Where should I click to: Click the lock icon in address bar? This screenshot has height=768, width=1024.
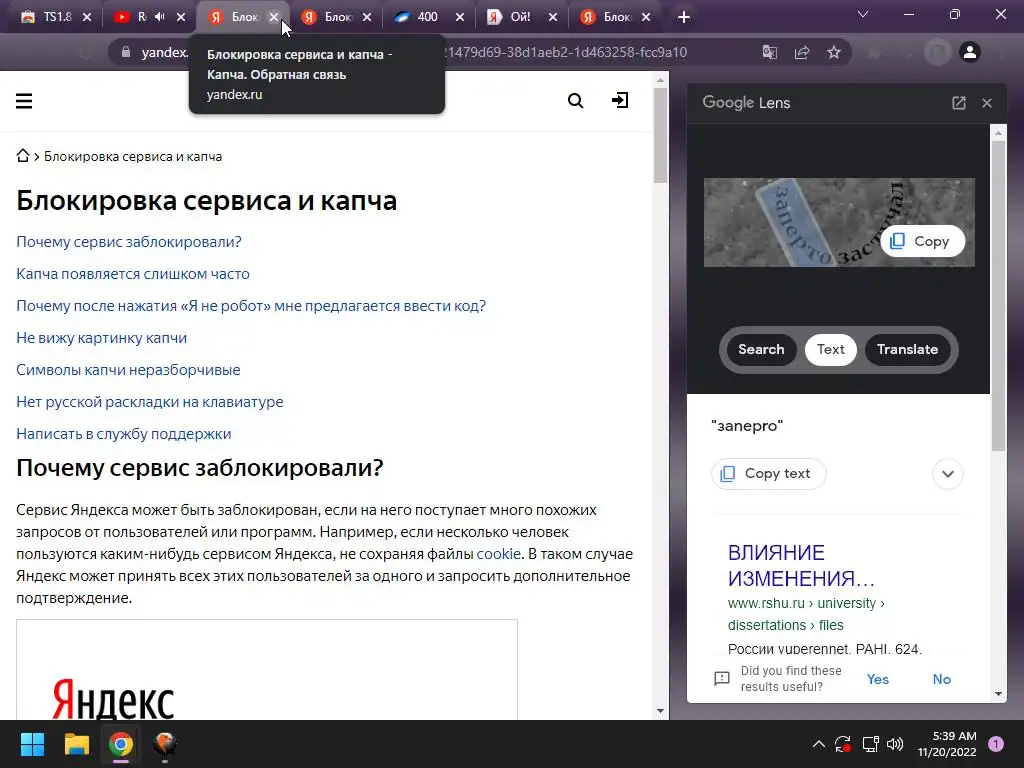[x=125, y=52]
